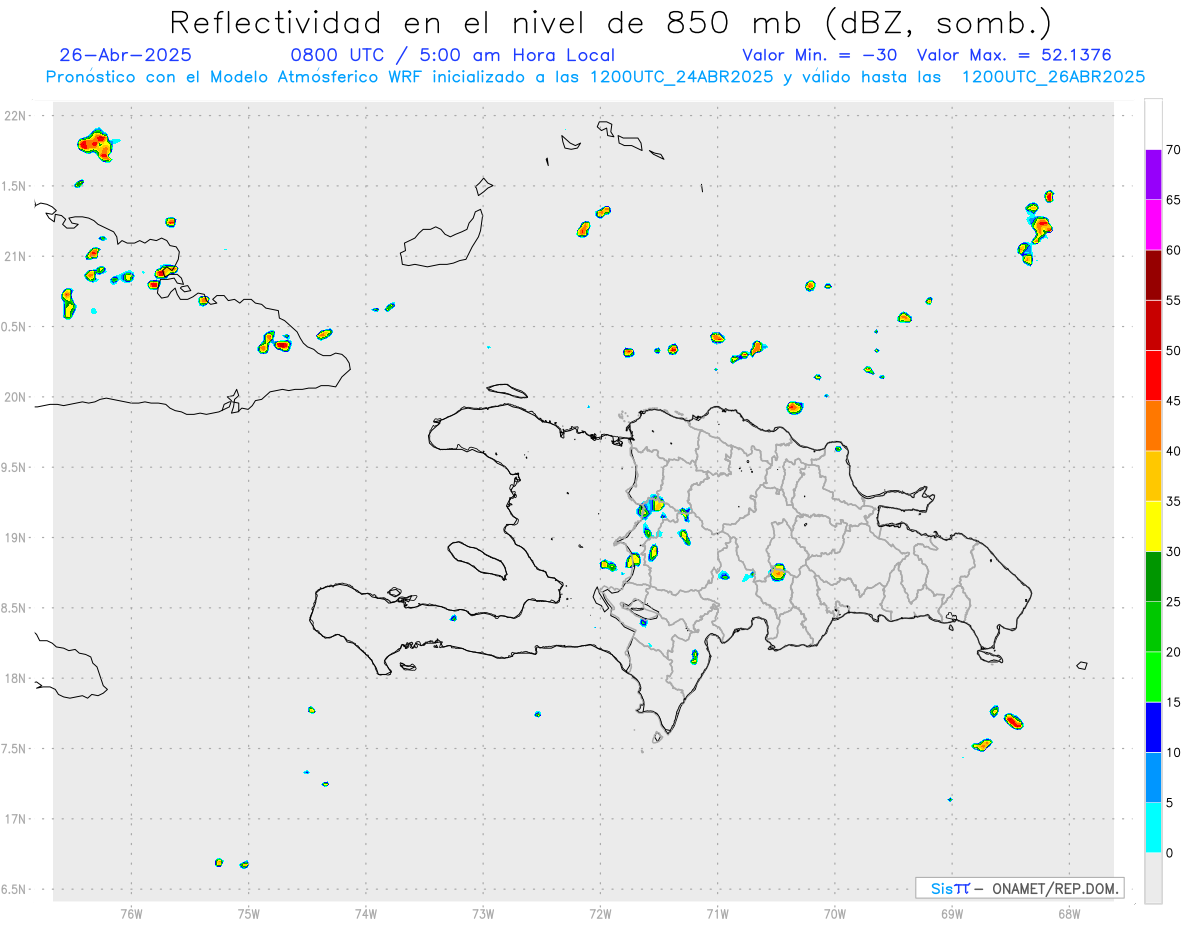Select the date text '26-Abr-2025'
Screen dimensions: 1200x927
pyautogui.click(x=126, y=55)
